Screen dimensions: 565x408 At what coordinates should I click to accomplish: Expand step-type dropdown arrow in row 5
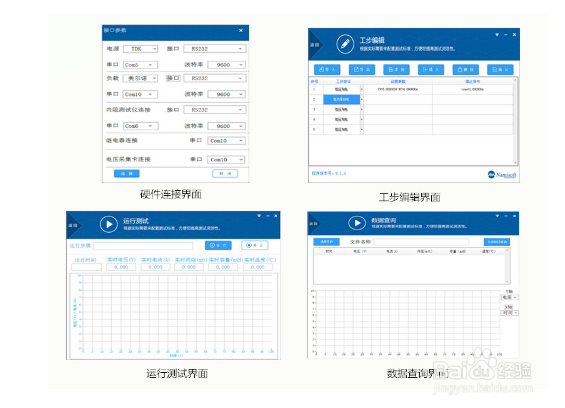[x=362, y=130]
